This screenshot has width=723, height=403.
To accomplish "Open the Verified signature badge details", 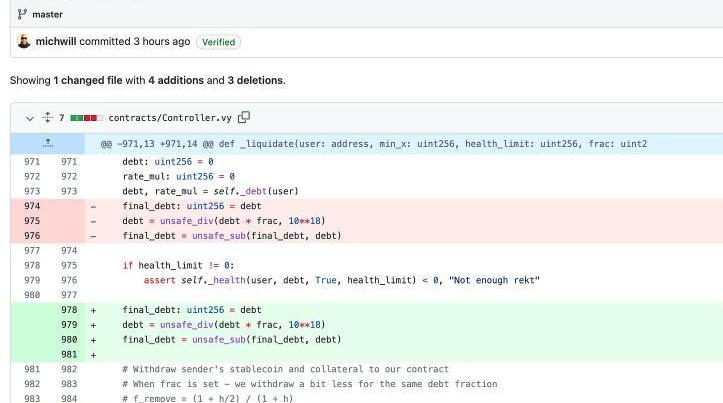I will tap(218, 42).
